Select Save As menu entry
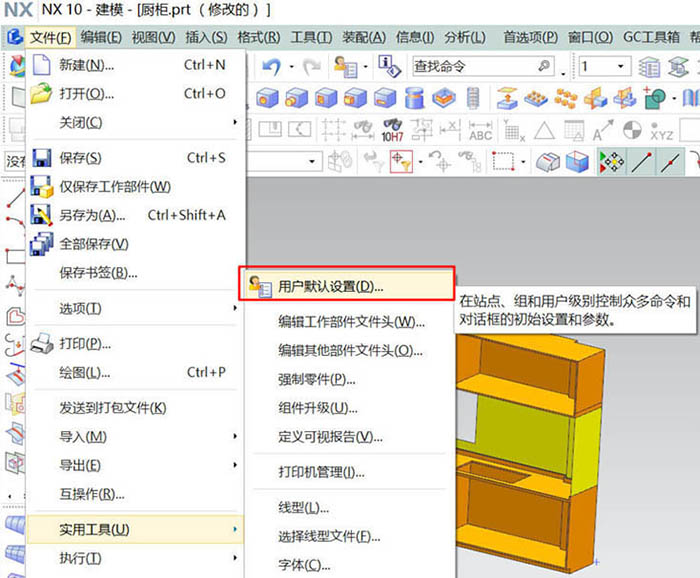This screenshot has width=700, height=578. click(x=135, y=215)
